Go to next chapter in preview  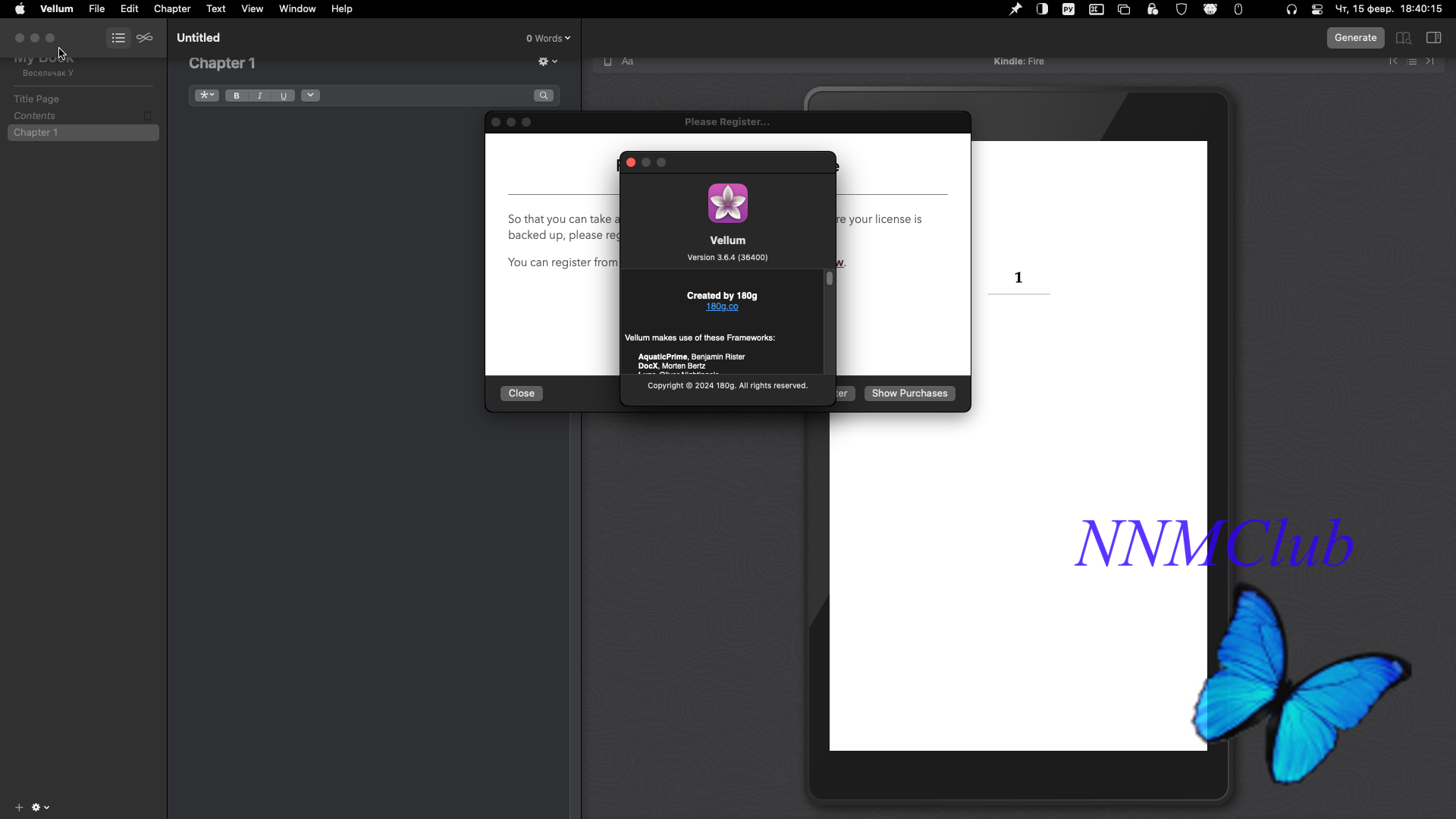pos(1429,61)
